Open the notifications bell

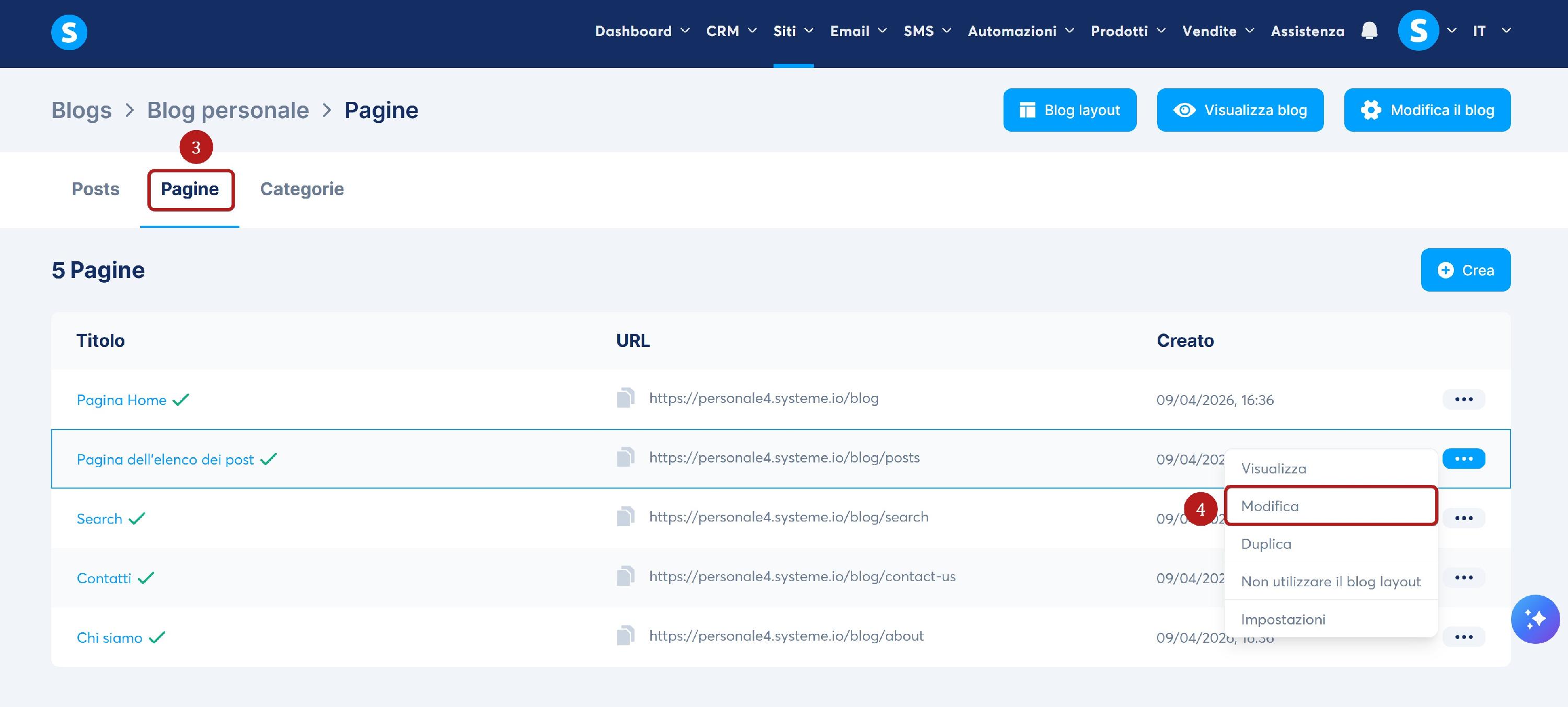pos(1369,30)
